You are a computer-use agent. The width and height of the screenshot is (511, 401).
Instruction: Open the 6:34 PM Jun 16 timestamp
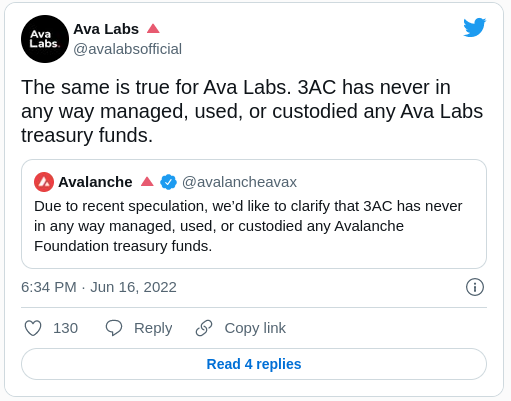click(x=99, y=287)
